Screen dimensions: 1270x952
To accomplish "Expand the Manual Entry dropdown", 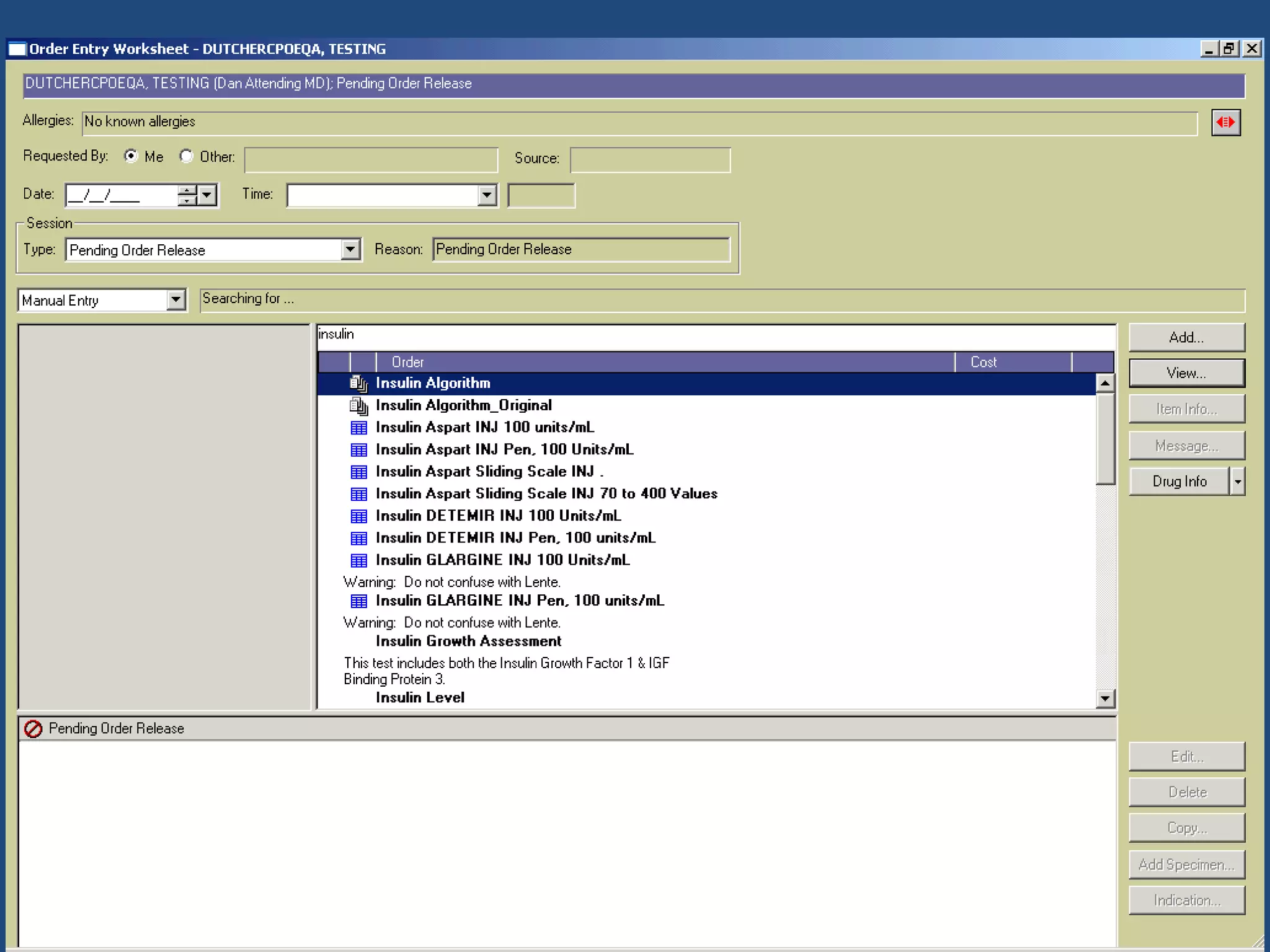I will [176, 301].
